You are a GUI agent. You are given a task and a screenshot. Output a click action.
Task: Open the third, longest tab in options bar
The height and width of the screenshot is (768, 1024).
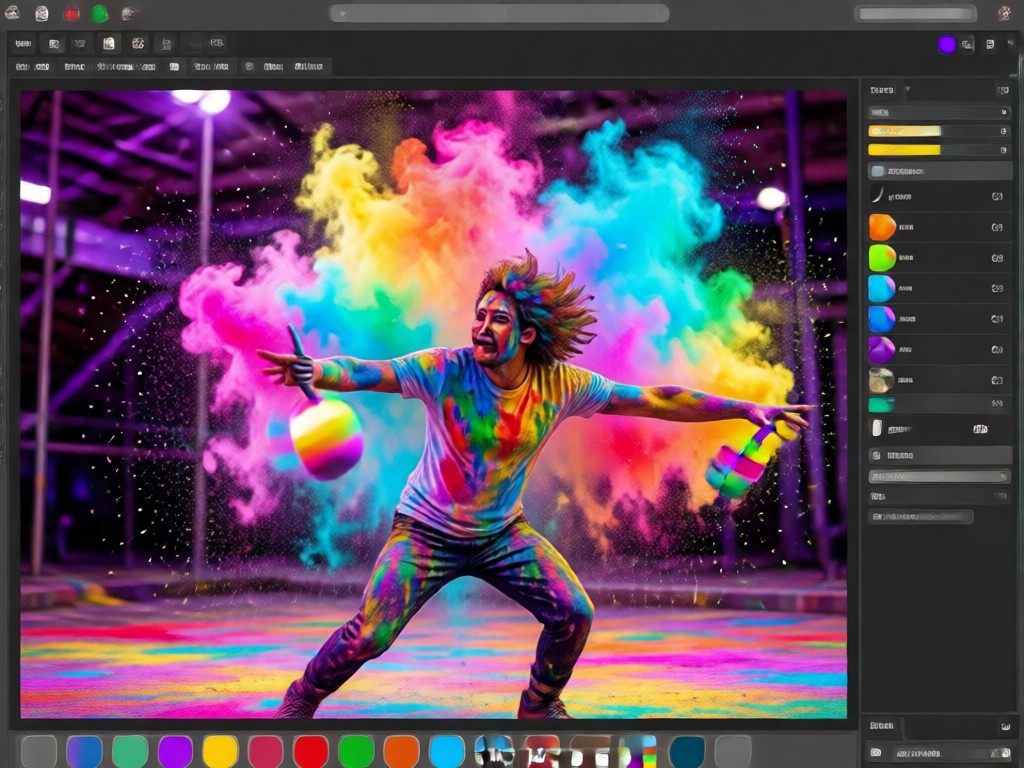point(127,67)
